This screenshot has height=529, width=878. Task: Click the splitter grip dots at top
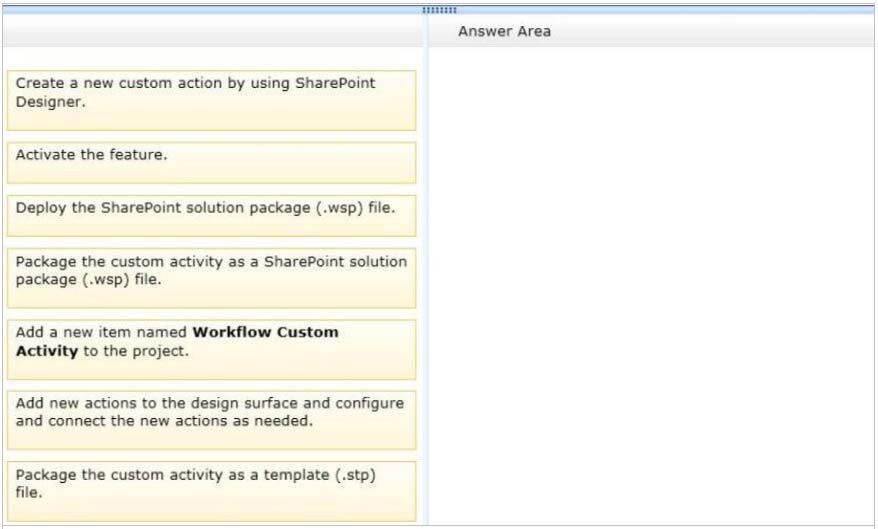[x=438, y=10]
